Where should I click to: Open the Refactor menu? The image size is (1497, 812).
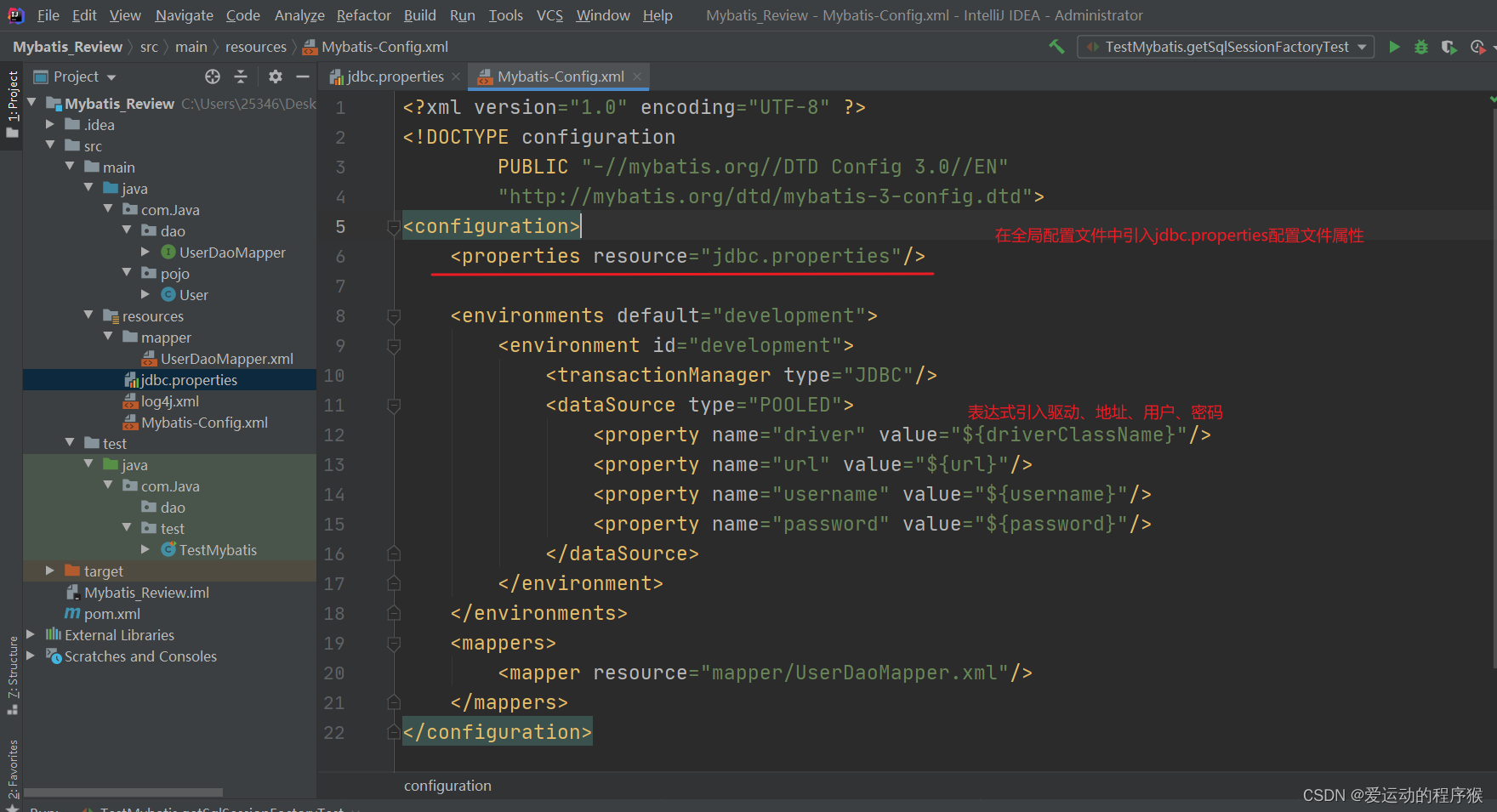pyautogui.click(x=363, y=15)
